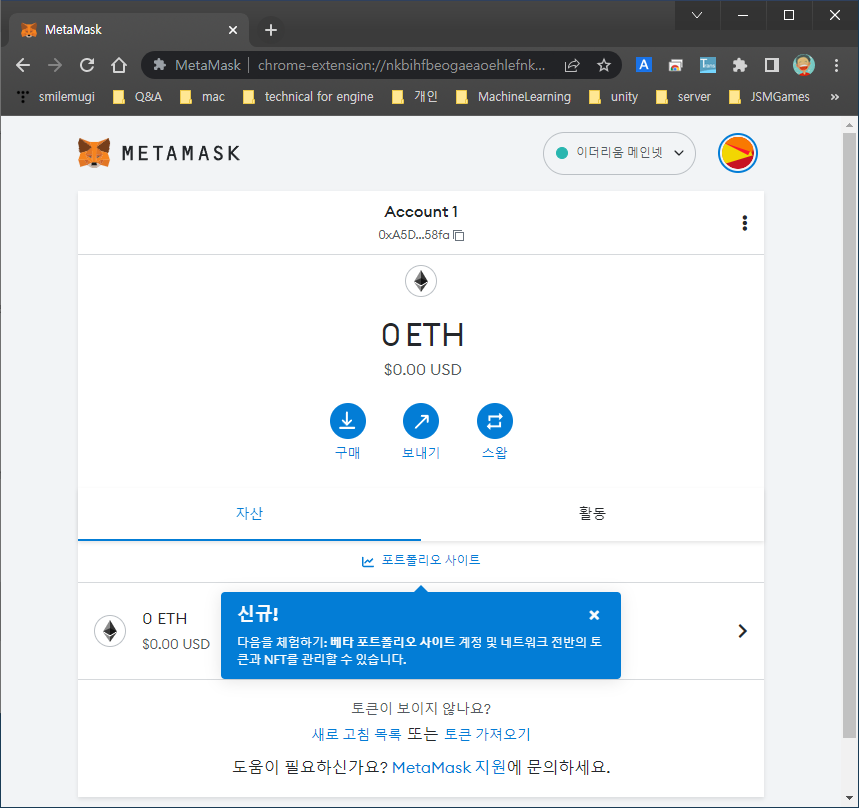Click the $0.00 USD main balance
859x808 pixels.
pyautogui.click(x=422, y=370)
